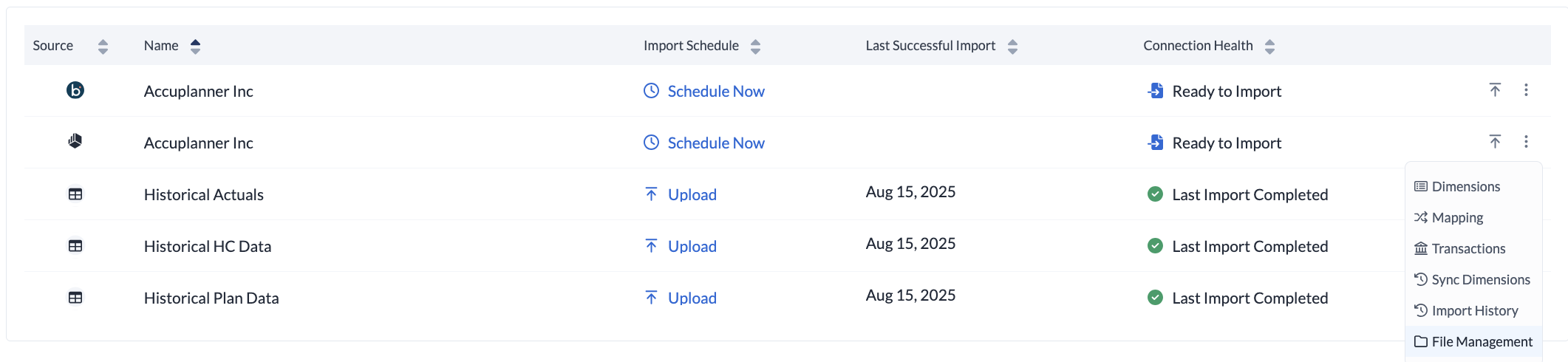Open Import History from the menu
Screen dimensions: 1568x362
click(1474, 311)
